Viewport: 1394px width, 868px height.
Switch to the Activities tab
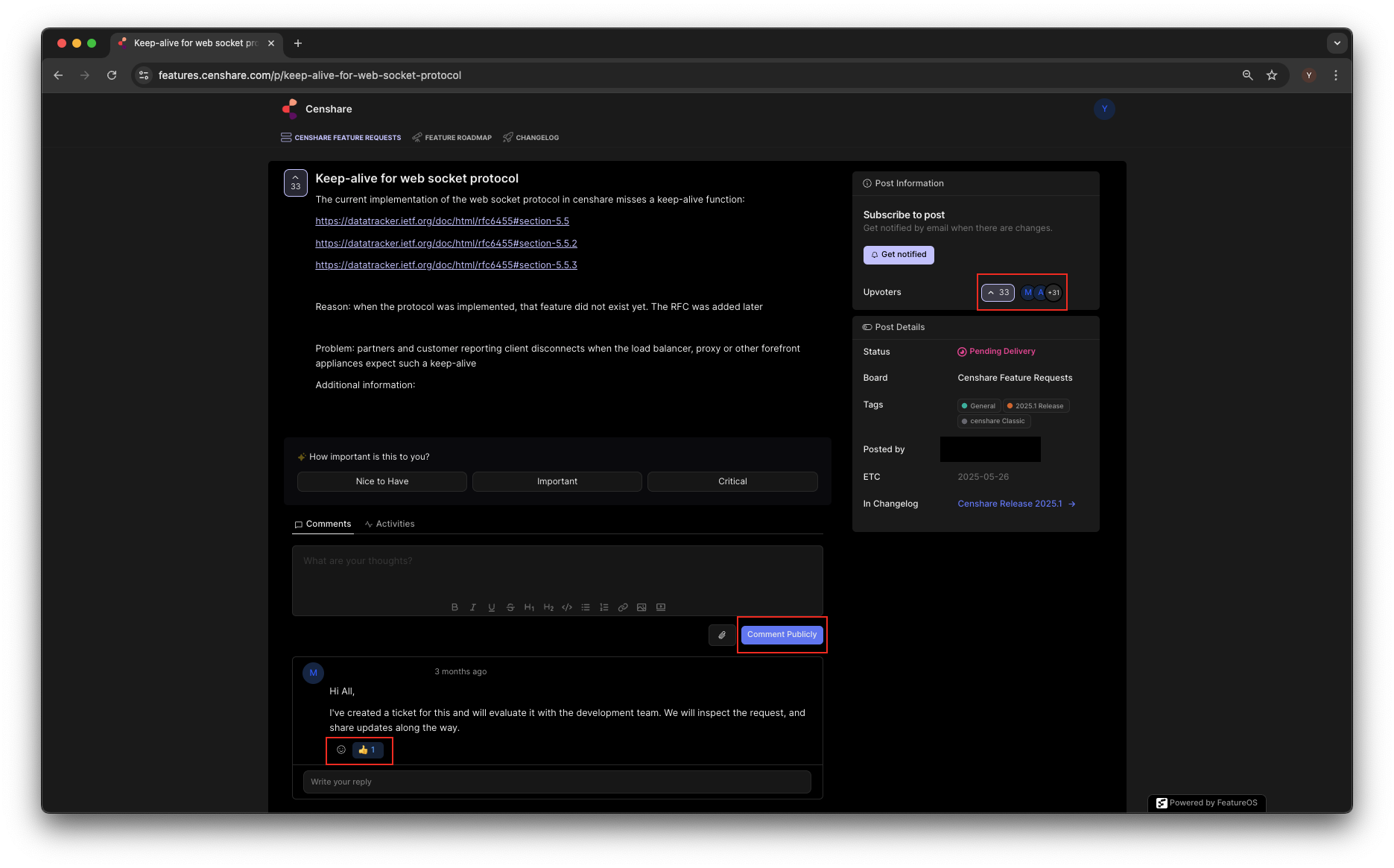tap(390, 523)
